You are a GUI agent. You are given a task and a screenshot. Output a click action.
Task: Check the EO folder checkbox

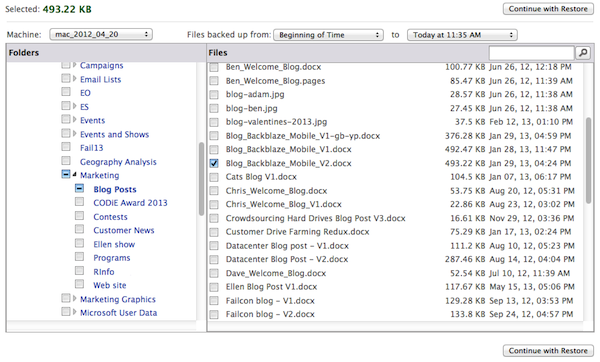point(66,92)
